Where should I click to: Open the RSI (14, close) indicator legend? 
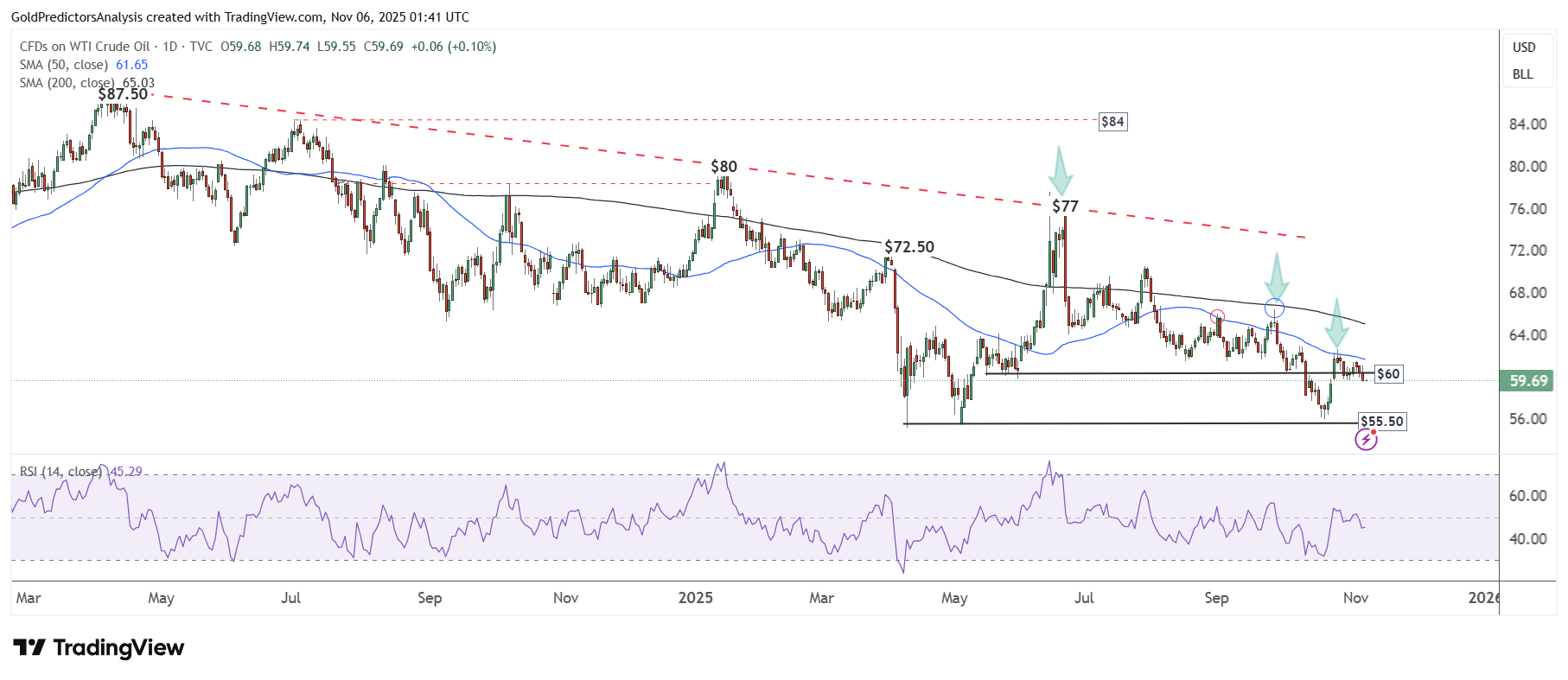pos(61,472)
